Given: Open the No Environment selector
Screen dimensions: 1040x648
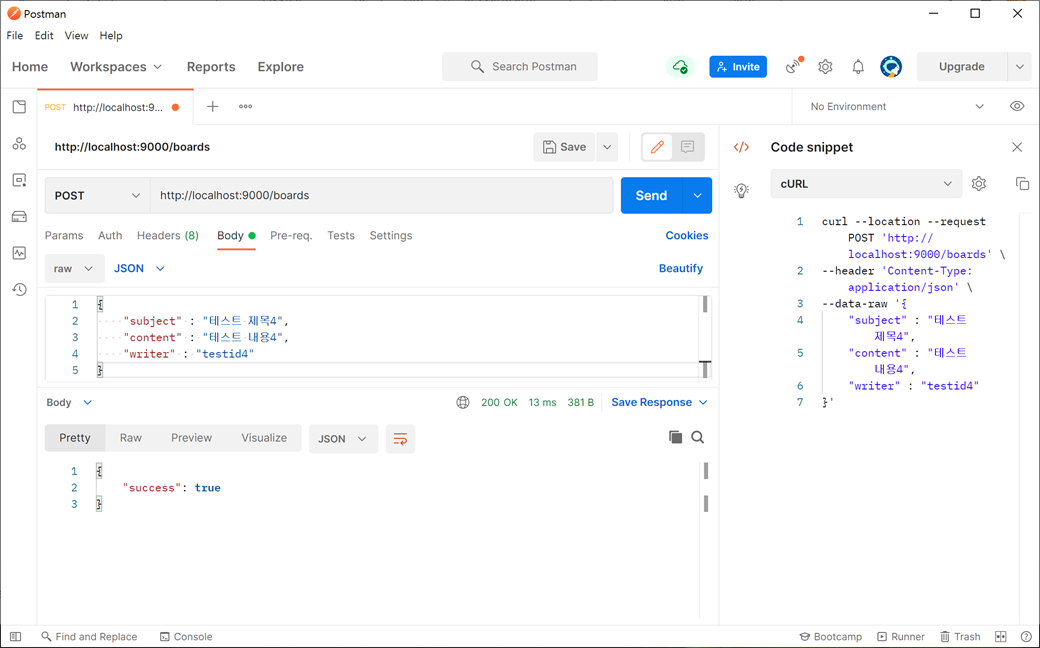Looking at the screenshot, I should [x=897, y=106].
